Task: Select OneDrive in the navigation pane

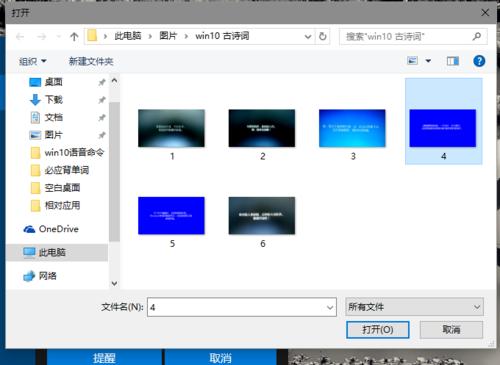Action: [x=58, y=229]
